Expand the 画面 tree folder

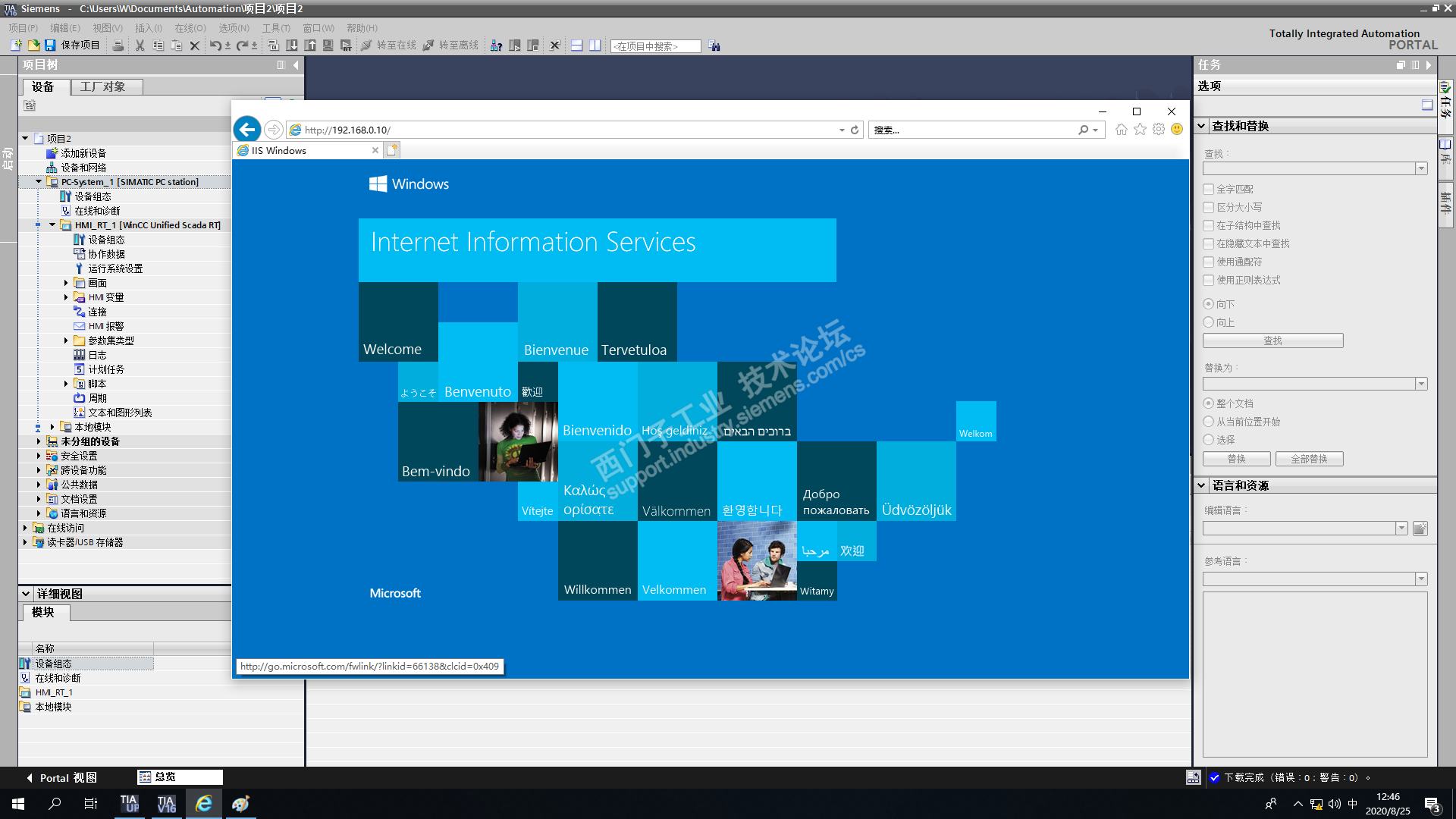click(x=66, y=283)
